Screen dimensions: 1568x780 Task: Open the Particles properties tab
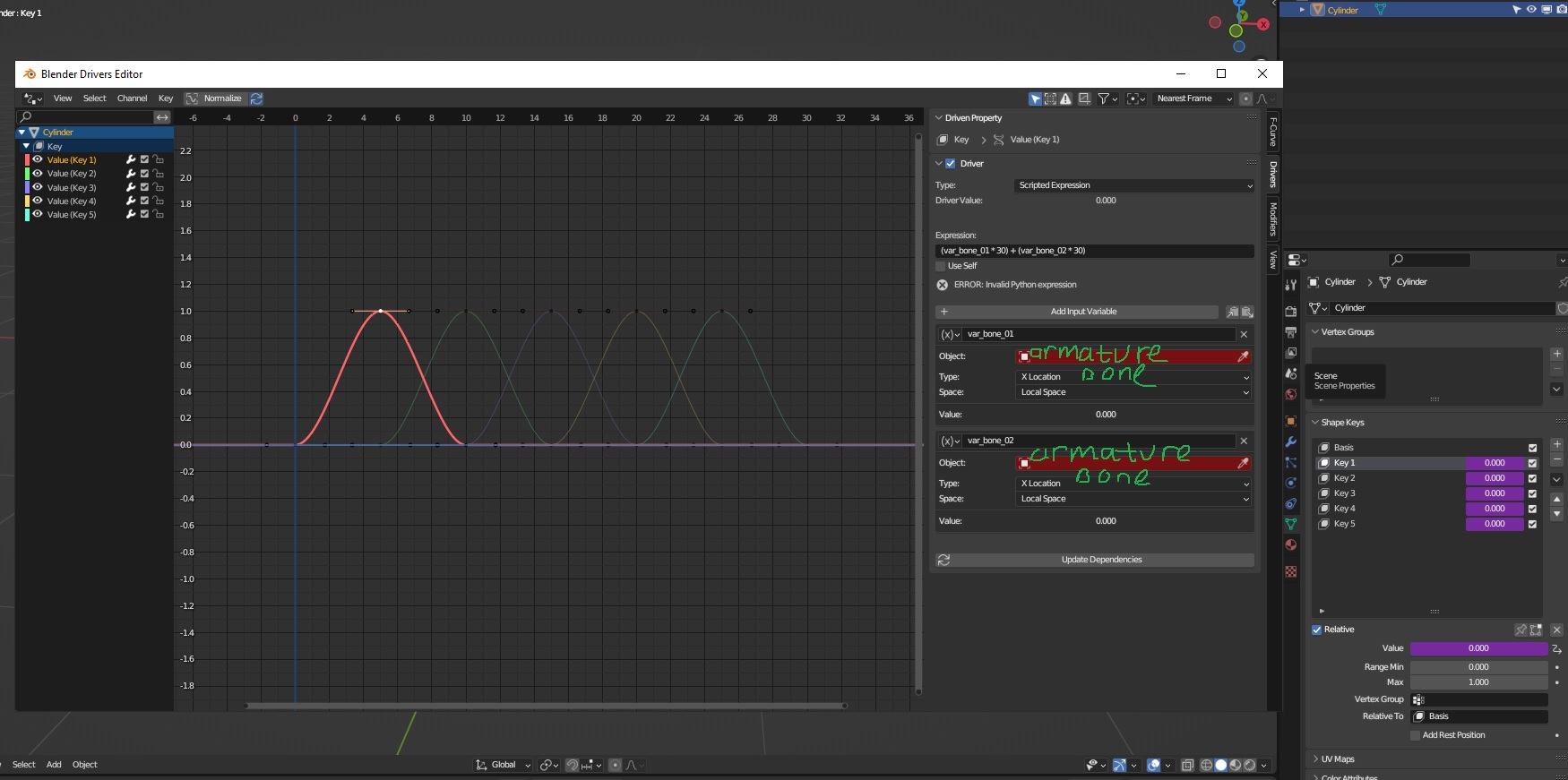point(1291,462)
